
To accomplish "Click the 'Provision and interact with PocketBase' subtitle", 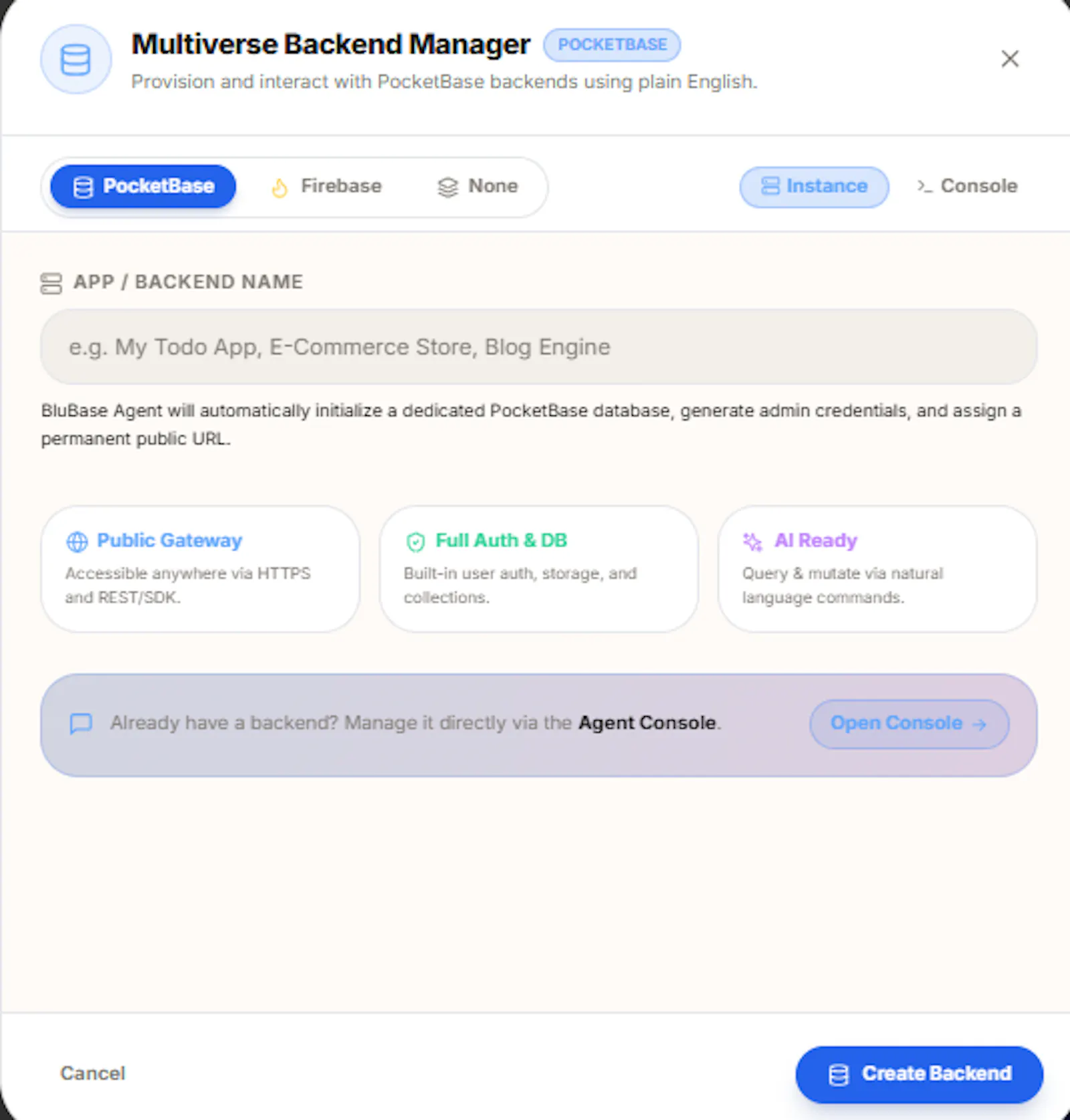I will pyautogui.click(x=444, y=82).
